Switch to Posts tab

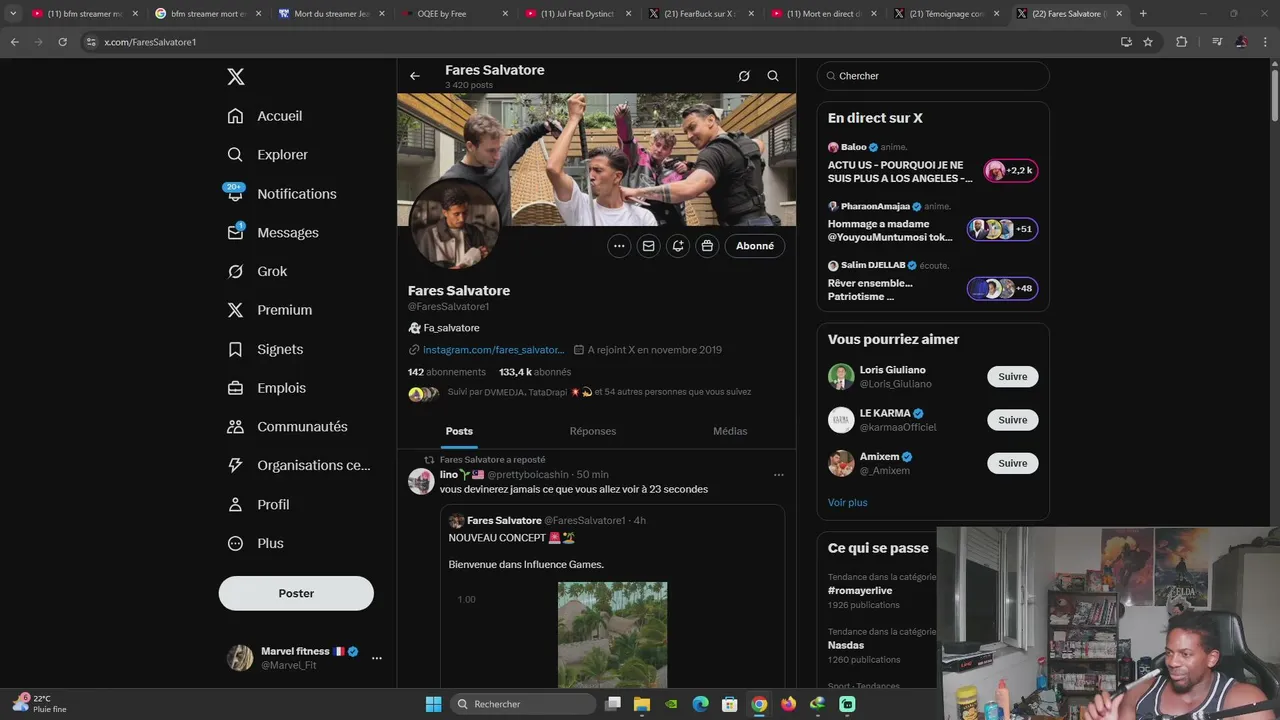click(459, 431)
